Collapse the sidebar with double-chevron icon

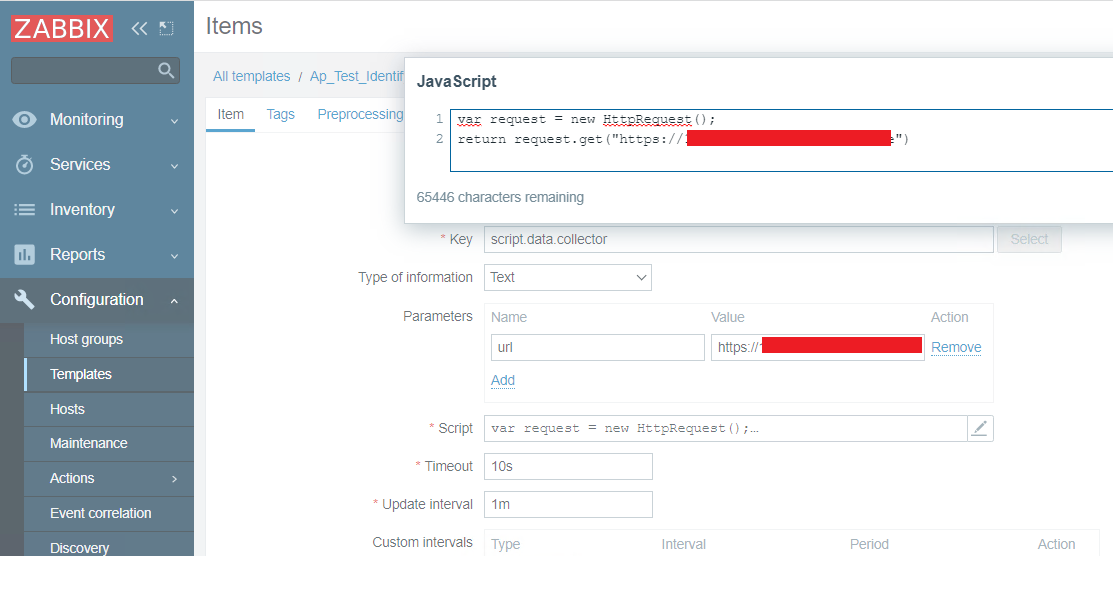(139, 28)
